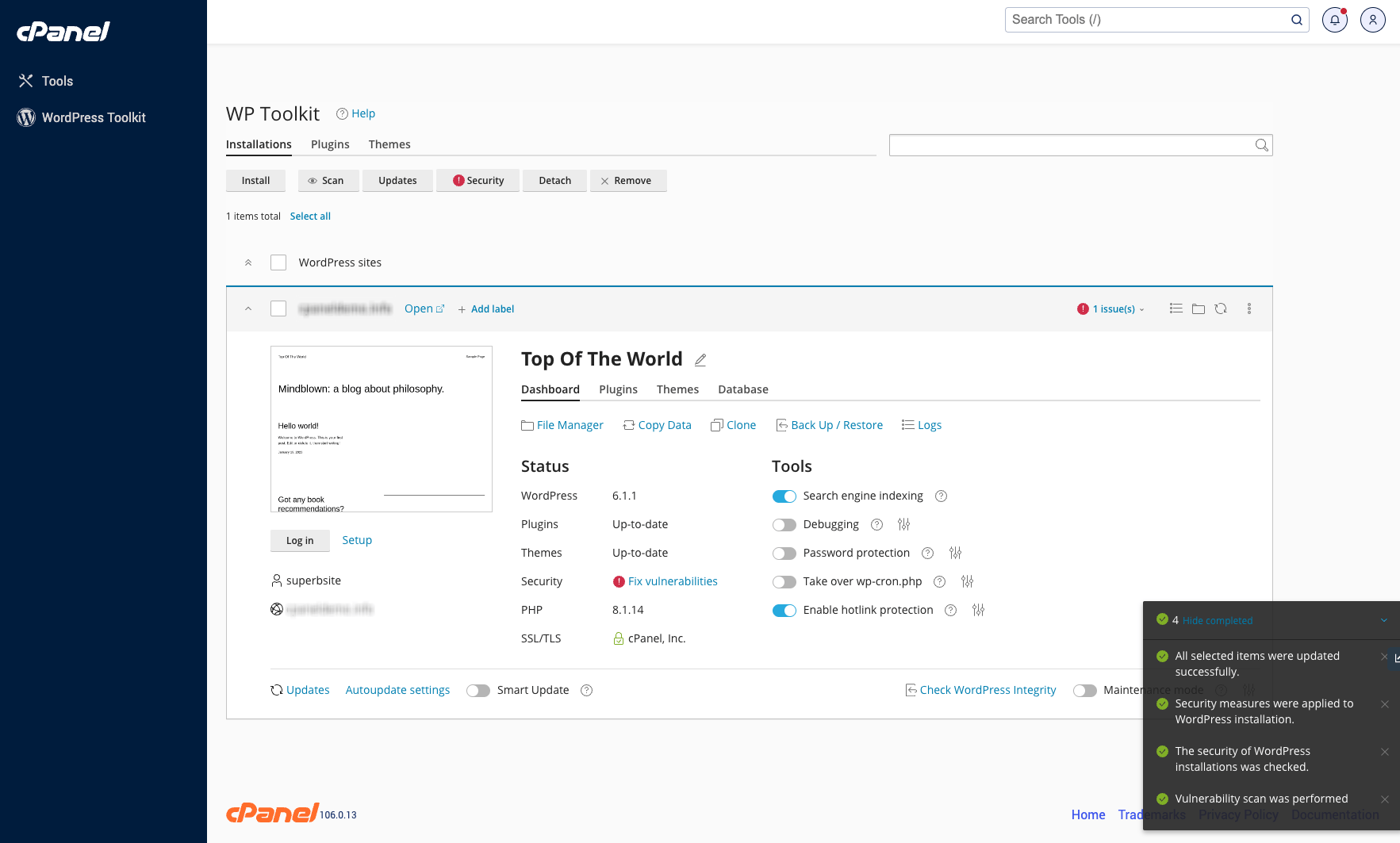Enable the Debugging toggle
The height and width of the screenshot is (843, 1400).
click(784, 524)
